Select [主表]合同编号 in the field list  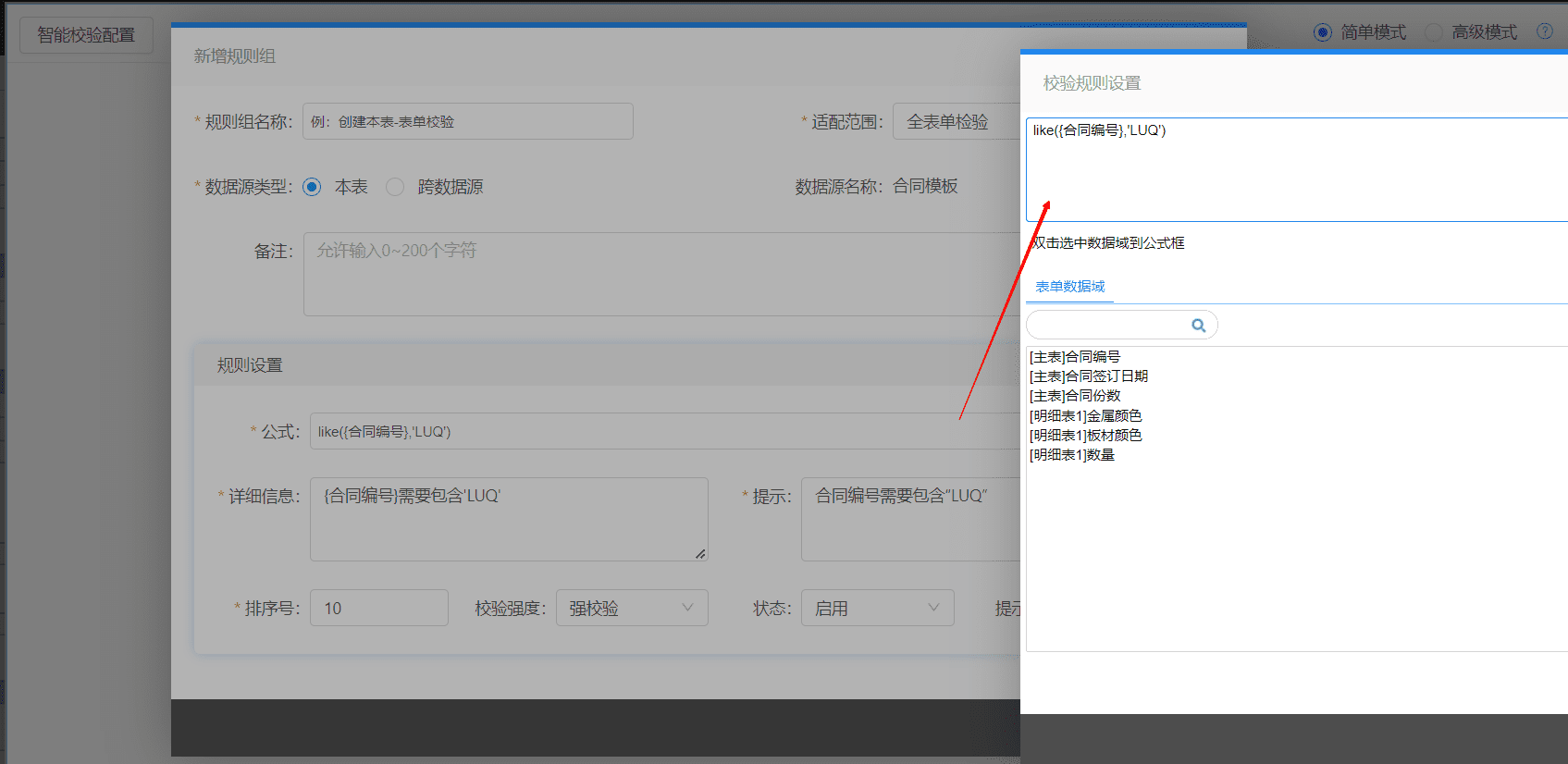(x=1075, y=357)
